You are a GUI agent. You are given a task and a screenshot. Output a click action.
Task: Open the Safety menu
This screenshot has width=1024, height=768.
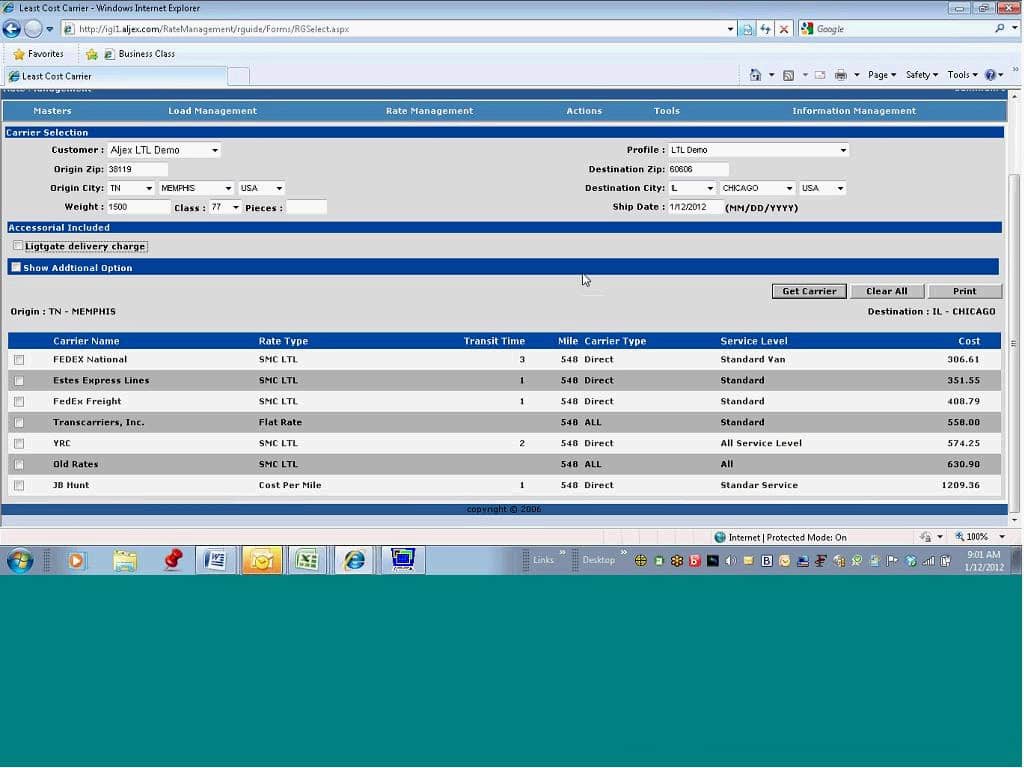921,75
